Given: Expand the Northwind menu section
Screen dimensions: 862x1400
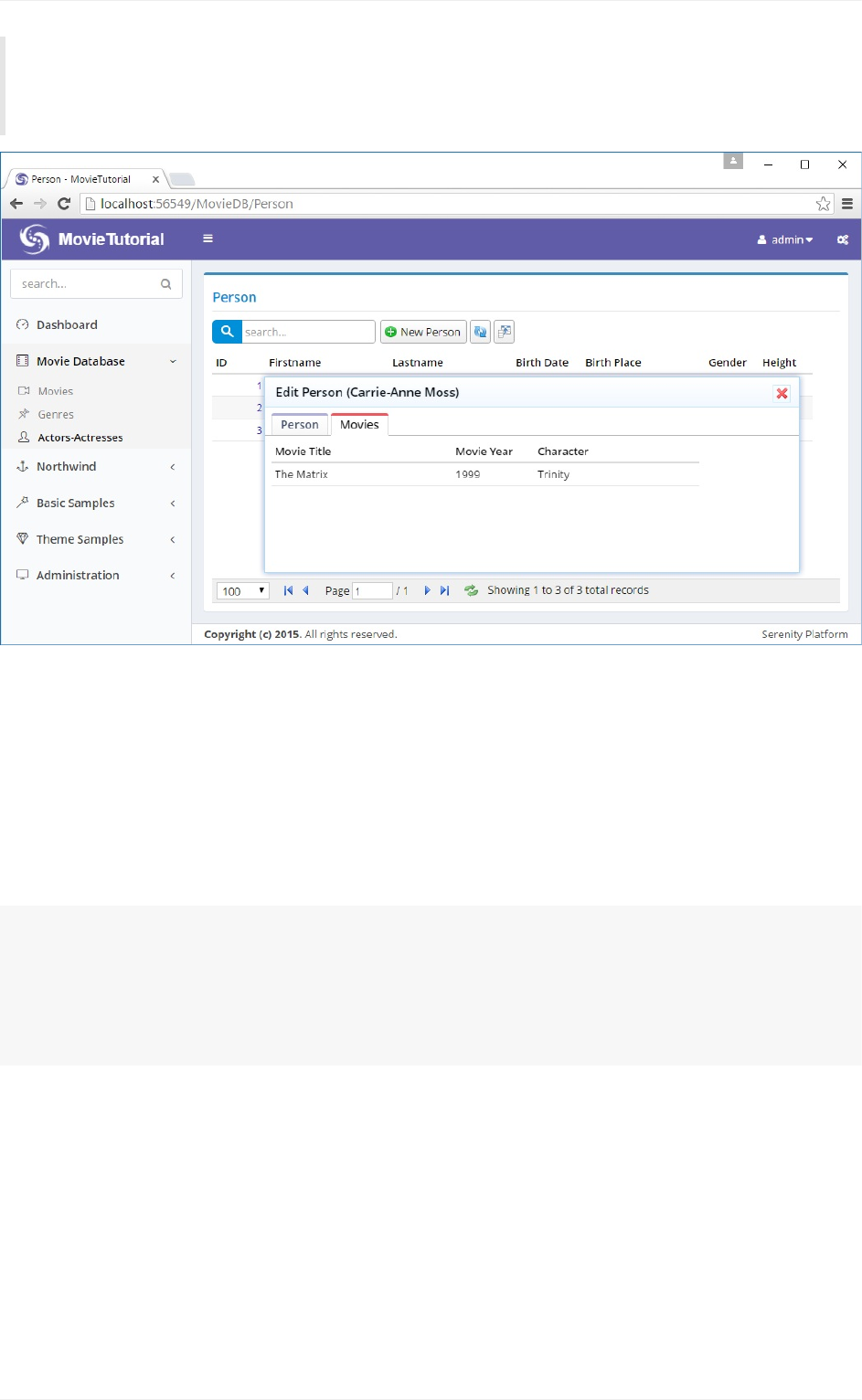Looking at the screenshot, I should click(x=95, y=467).
